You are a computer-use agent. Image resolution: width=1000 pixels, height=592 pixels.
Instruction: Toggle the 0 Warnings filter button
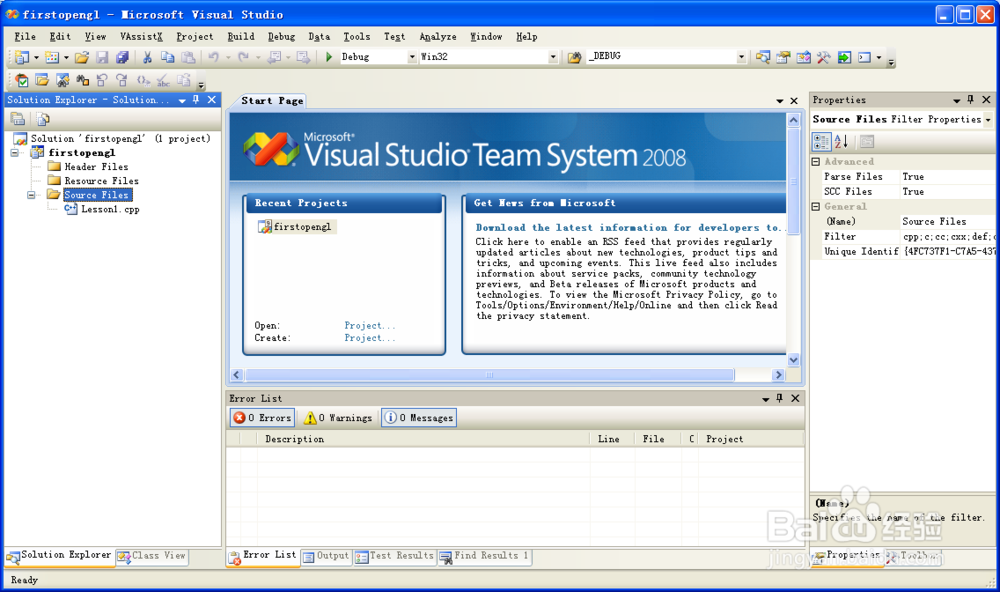coord(338,418)
